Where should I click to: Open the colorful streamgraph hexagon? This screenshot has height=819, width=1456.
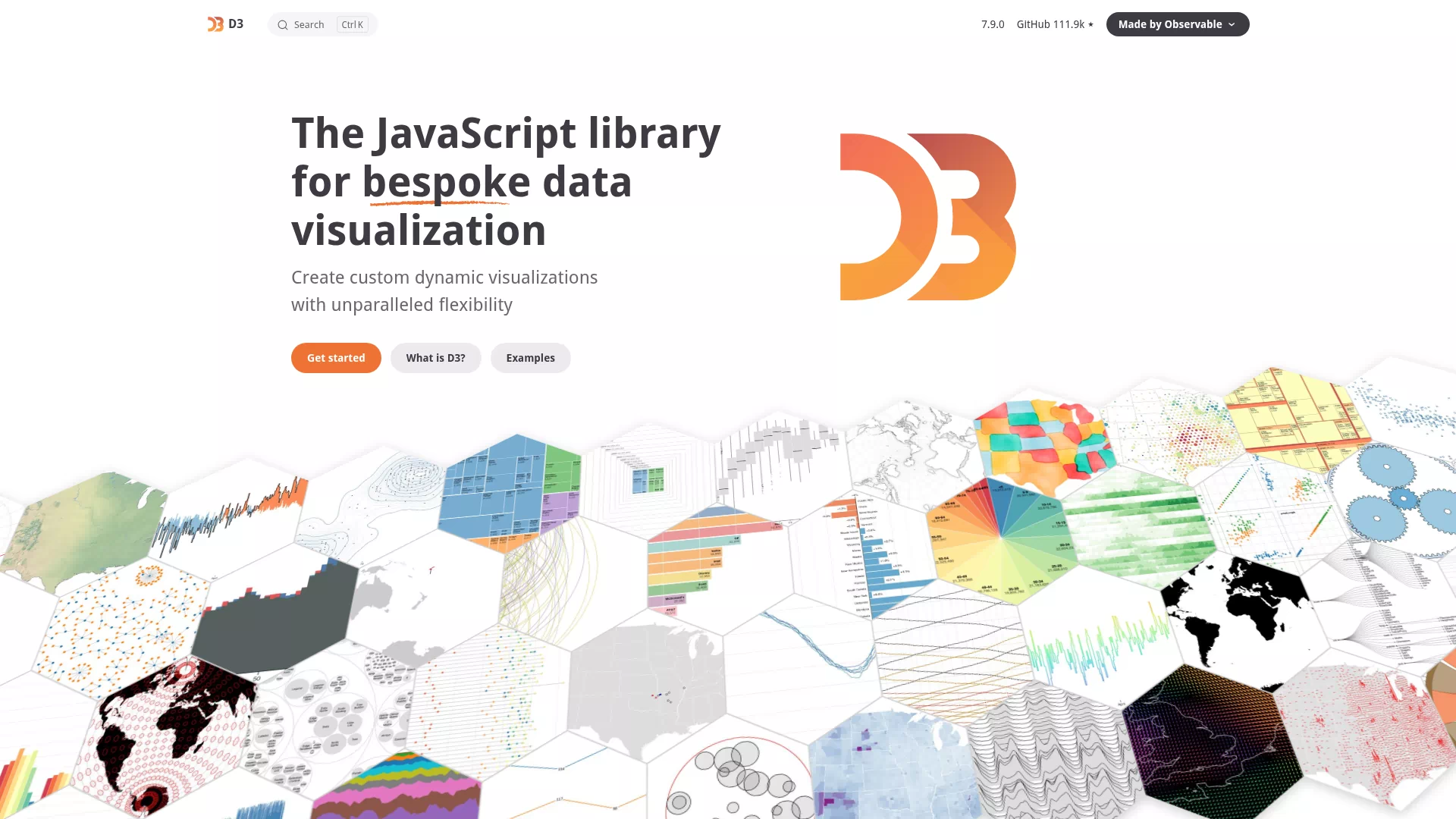(396, 785)
